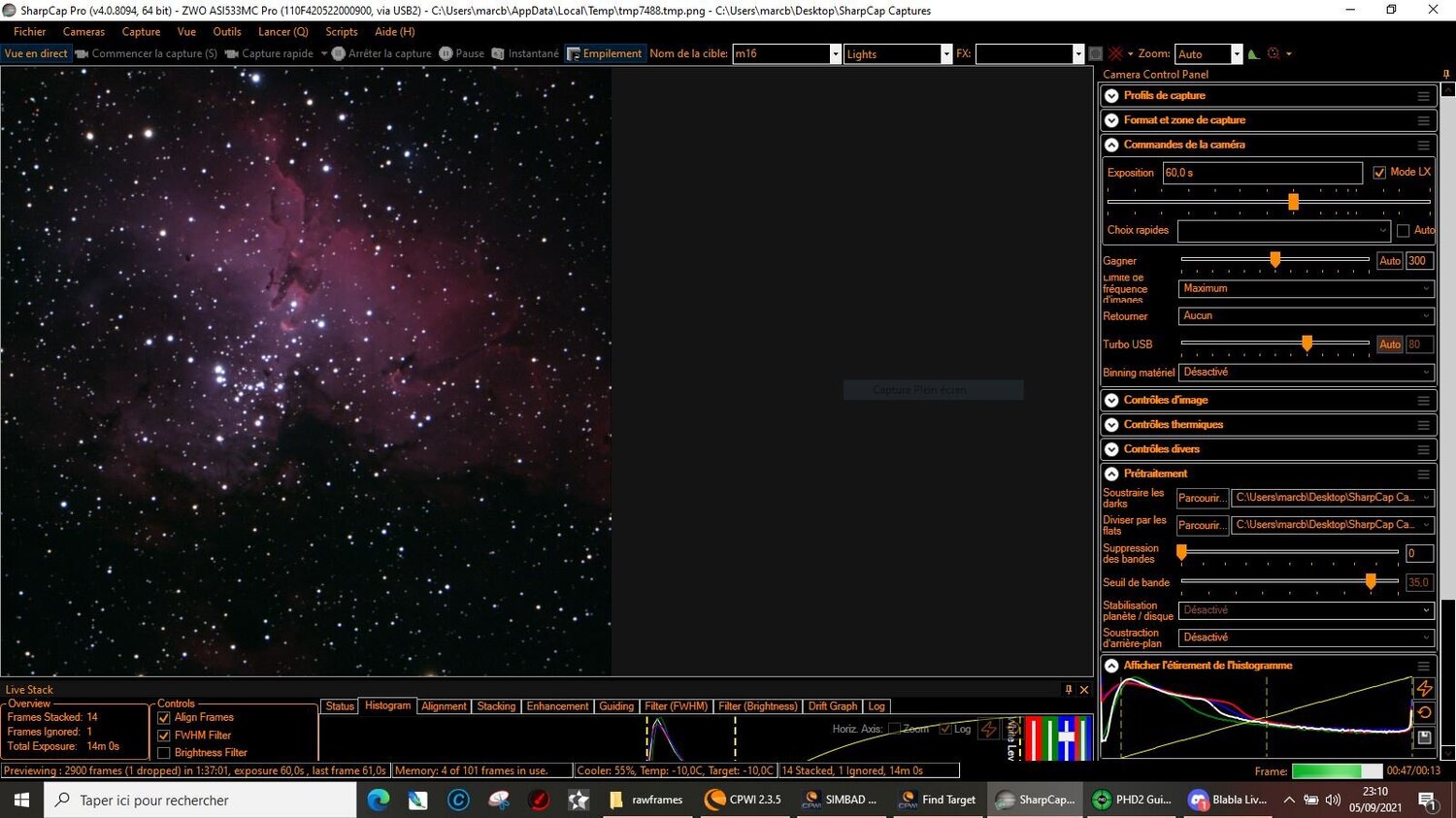Open the Scripts menu
1456x818 pixels.
(342, 32)
